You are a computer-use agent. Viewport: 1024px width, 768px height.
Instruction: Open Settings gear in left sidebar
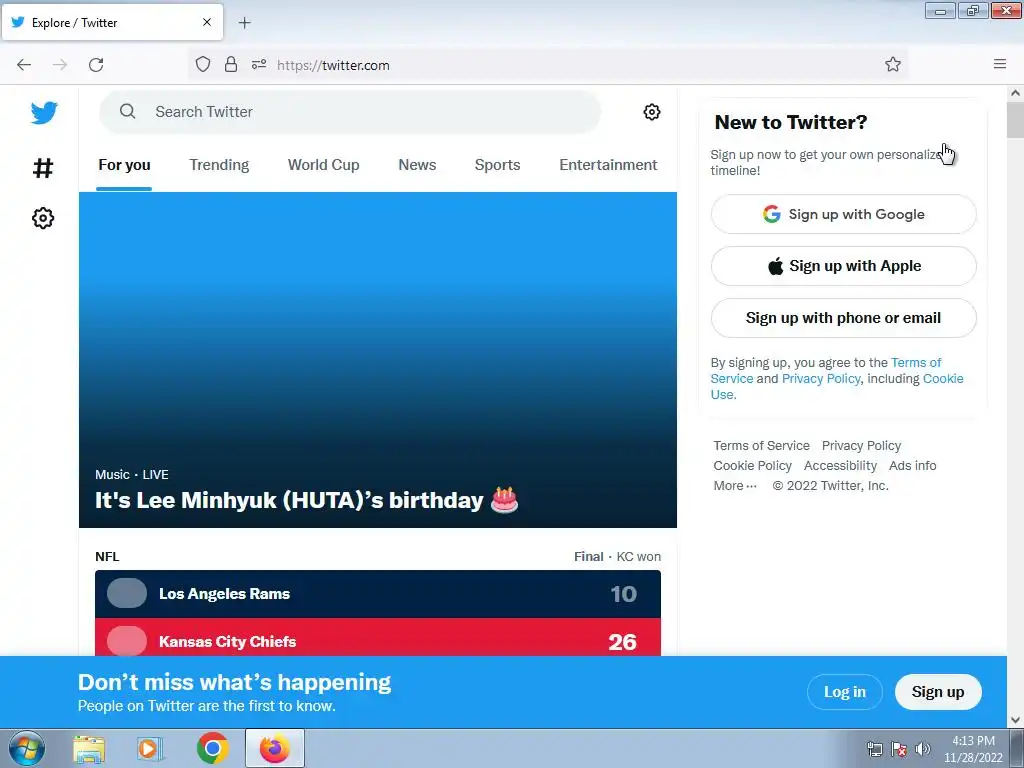[x=43, y=218]
